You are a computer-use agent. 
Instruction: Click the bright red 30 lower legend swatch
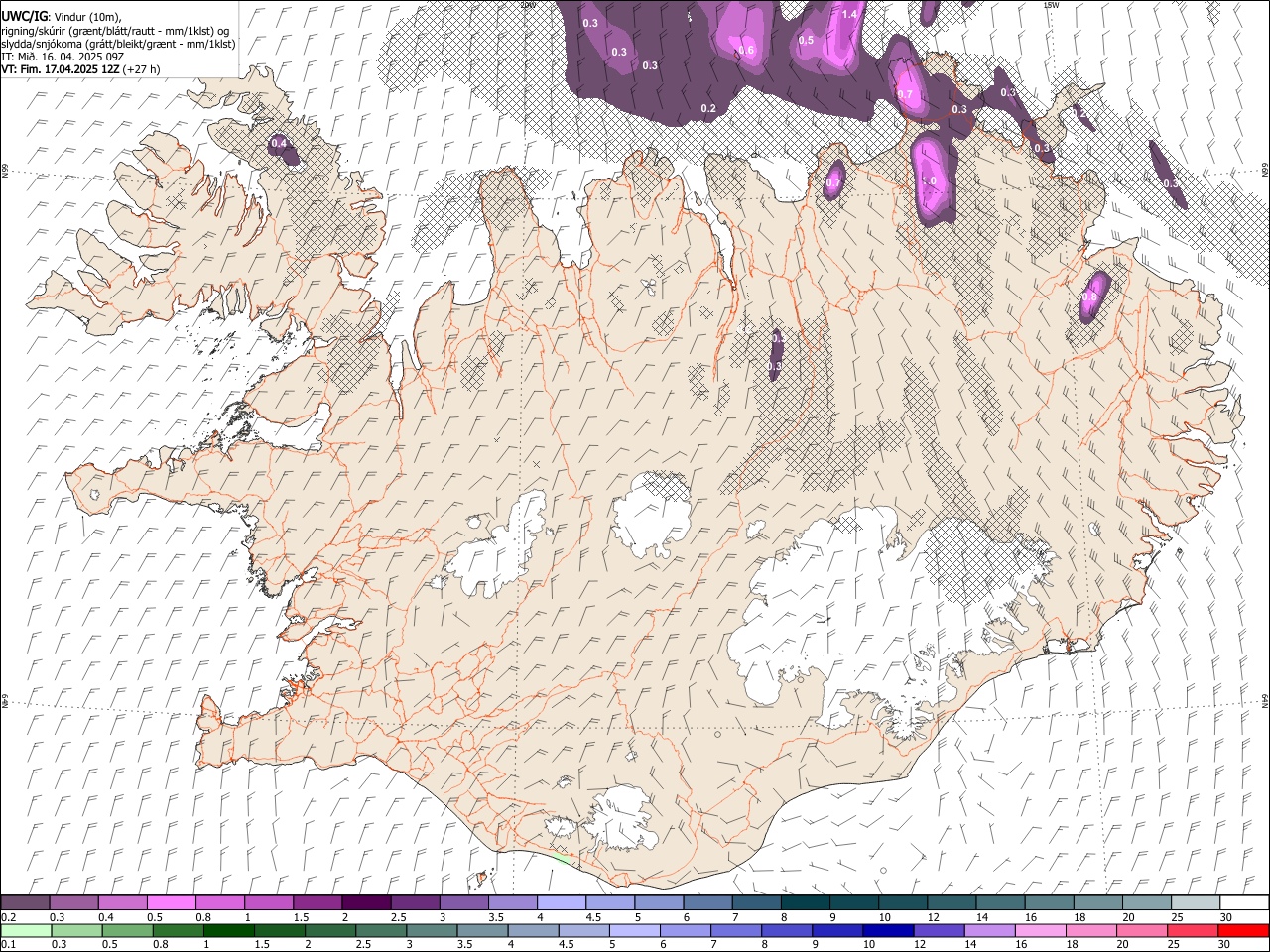(1243, 930)
